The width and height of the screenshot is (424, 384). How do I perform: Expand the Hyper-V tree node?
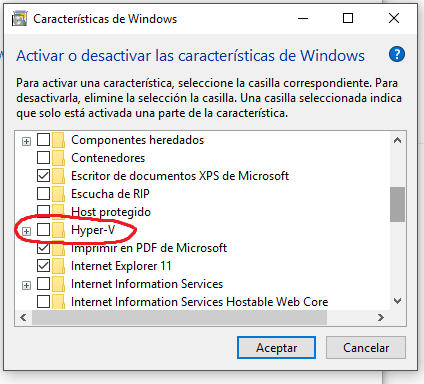26,231
